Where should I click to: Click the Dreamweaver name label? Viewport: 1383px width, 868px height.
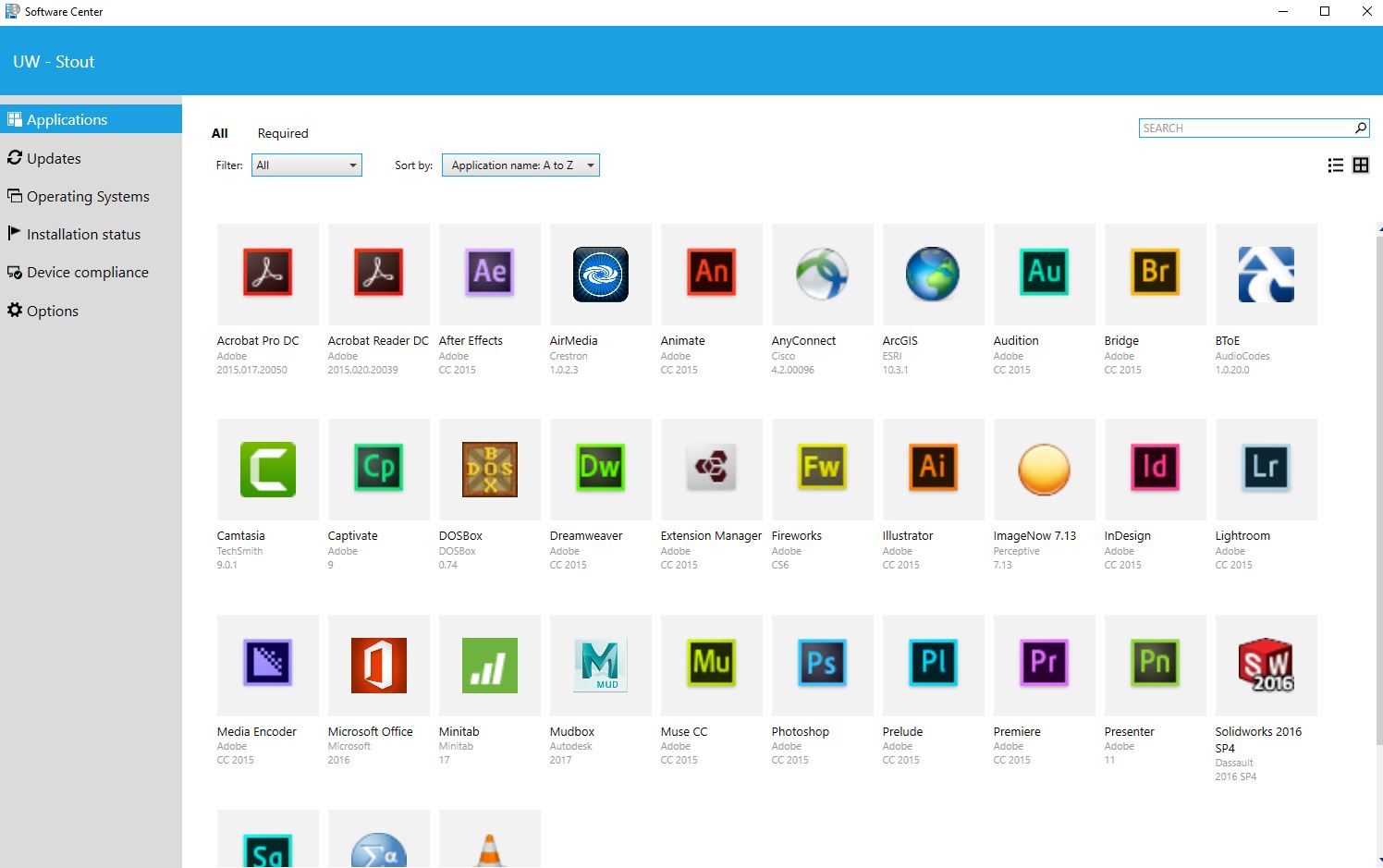tap(586, 536)
